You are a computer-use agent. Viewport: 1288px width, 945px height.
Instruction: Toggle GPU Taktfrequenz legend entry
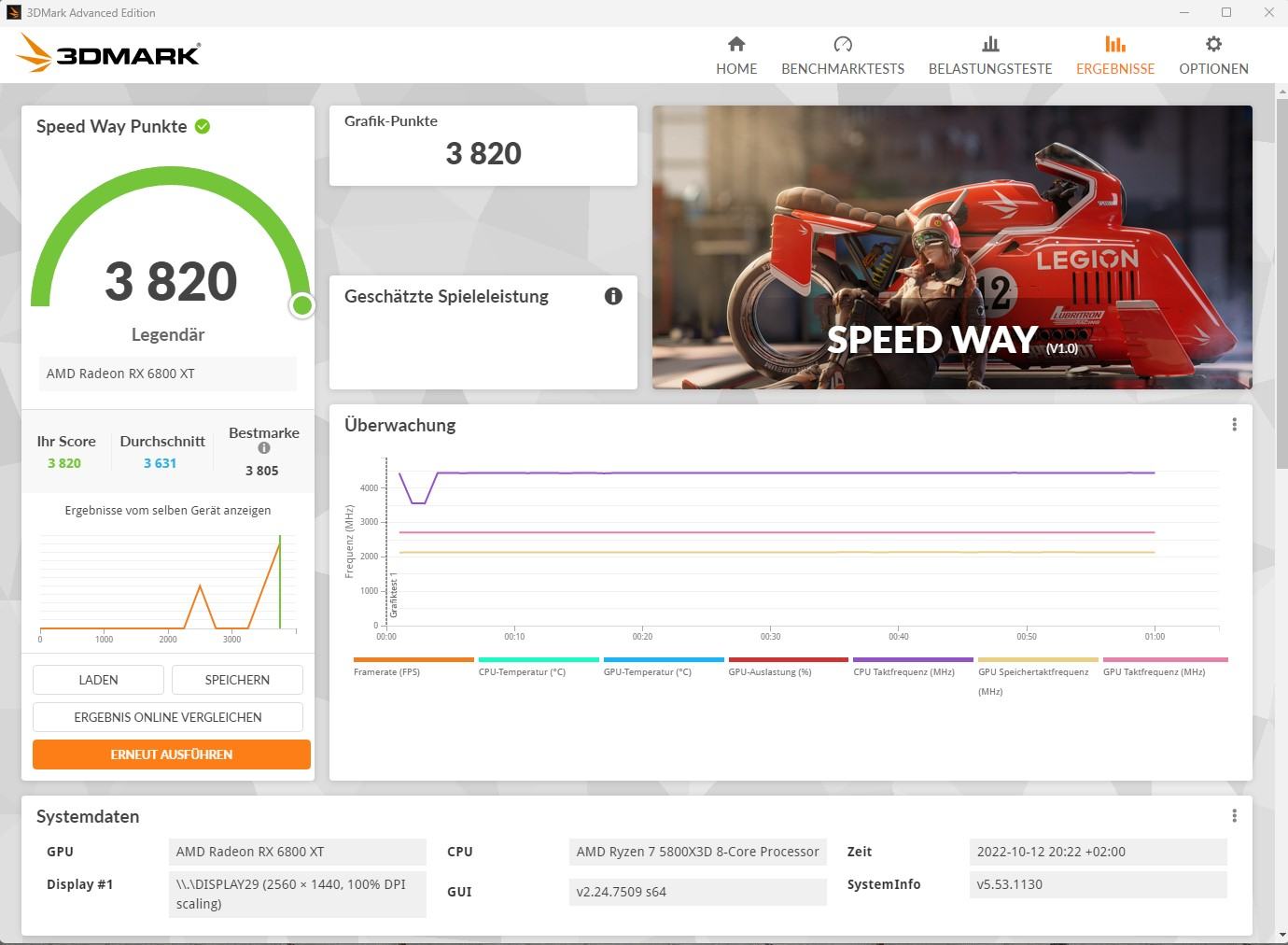[x=1165, y=667]
